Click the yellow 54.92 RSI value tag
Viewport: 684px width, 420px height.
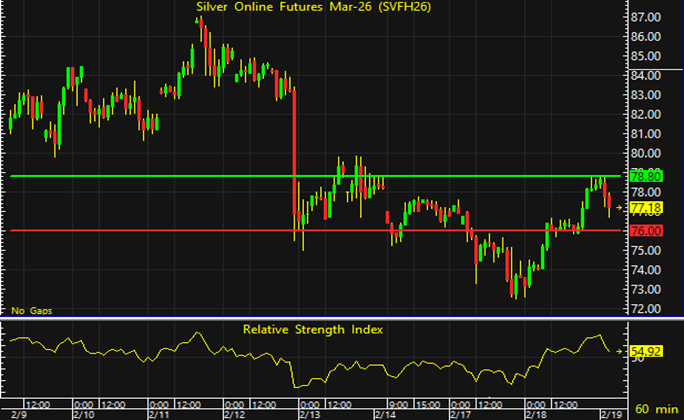click(644, 352)
